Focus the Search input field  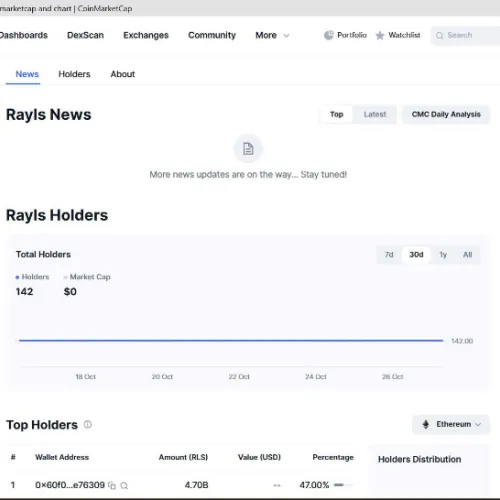[467, 35]
